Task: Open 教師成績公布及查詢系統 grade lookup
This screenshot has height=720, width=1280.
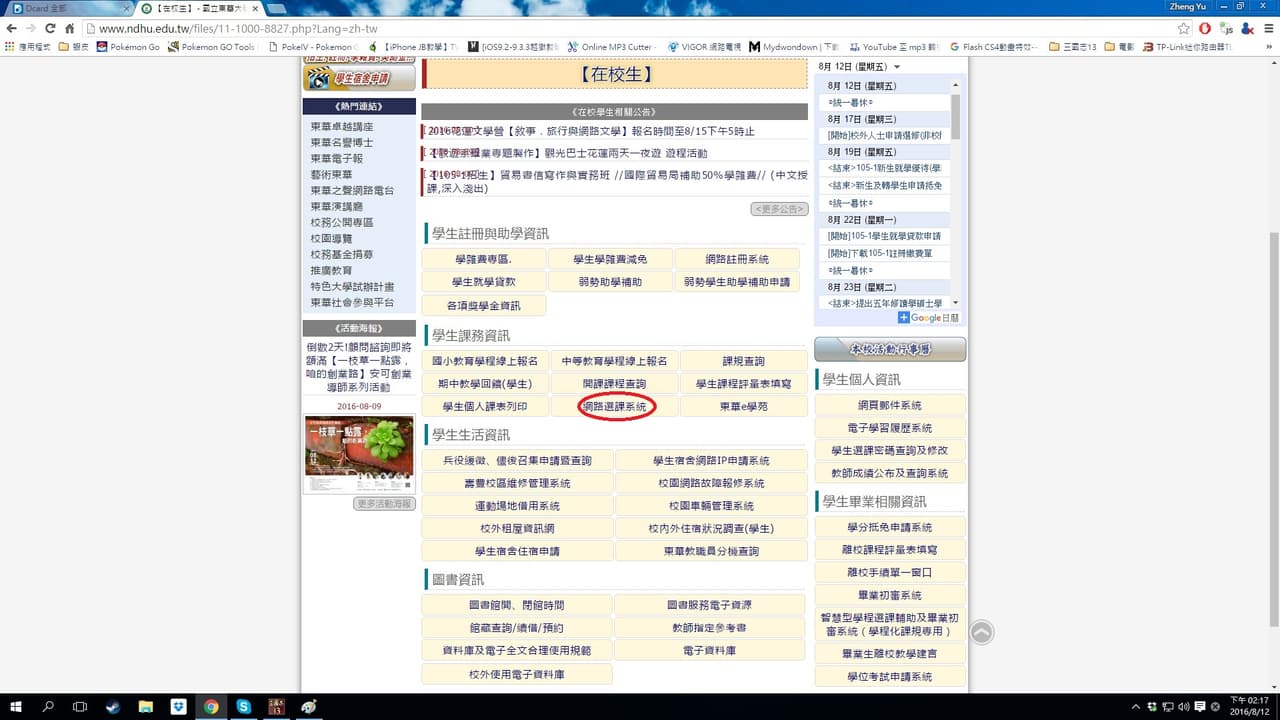Action: pos(890,473)
